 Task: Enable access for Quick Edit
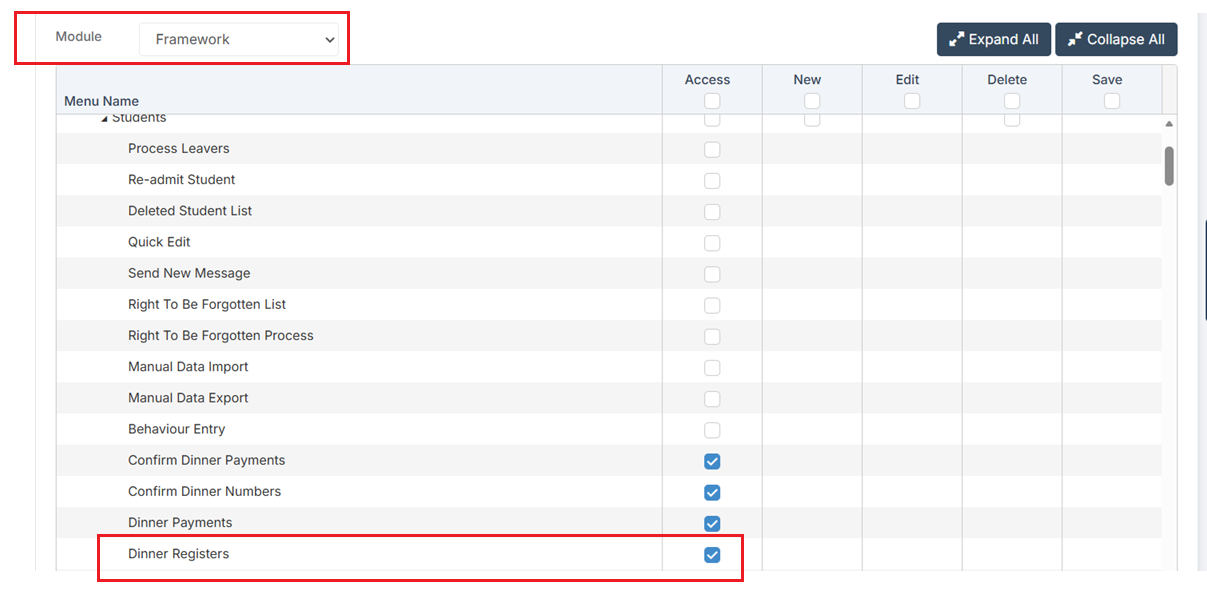[712, 243]
